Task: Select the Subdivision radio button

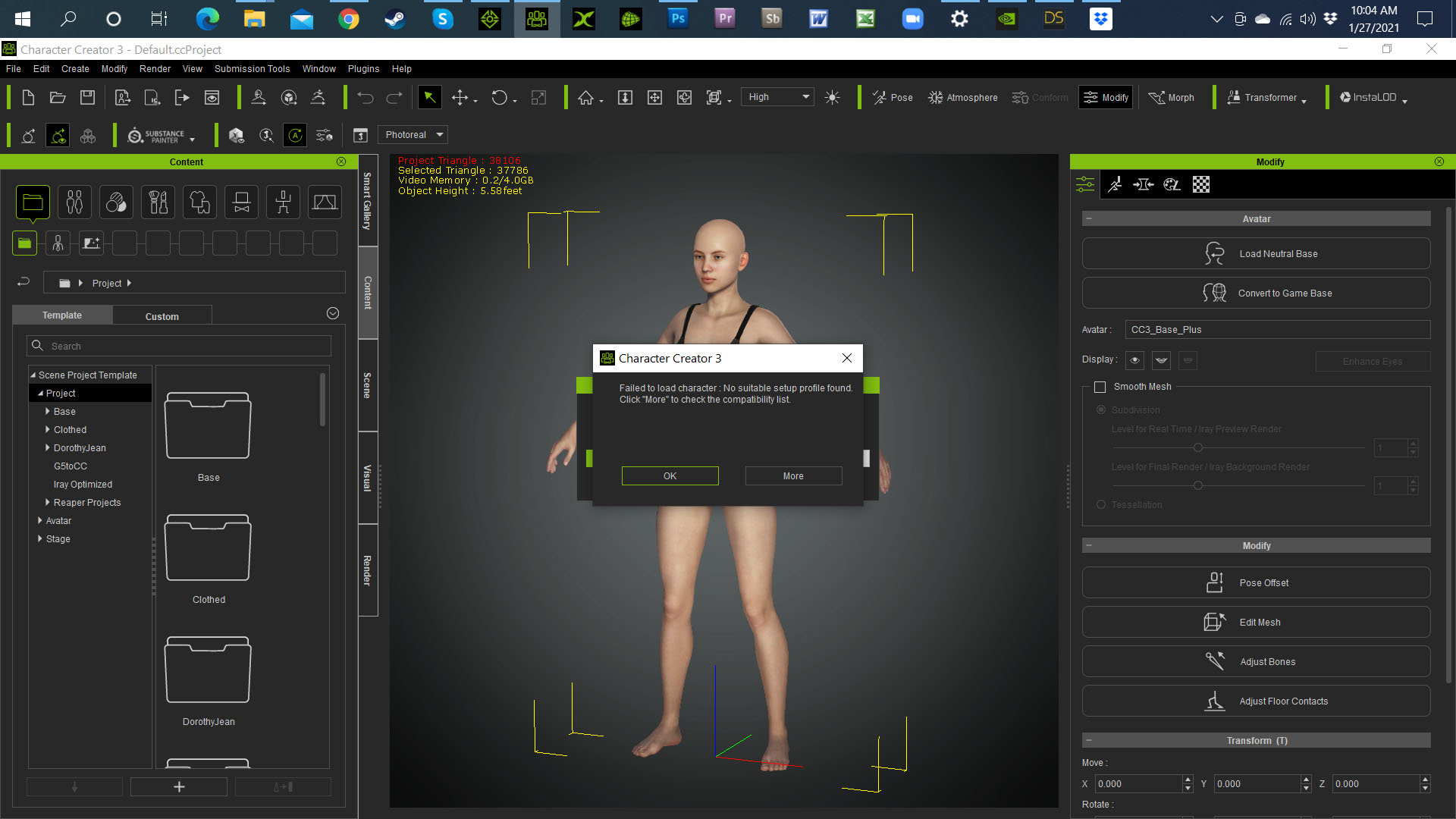Action: pos(1101,409)
